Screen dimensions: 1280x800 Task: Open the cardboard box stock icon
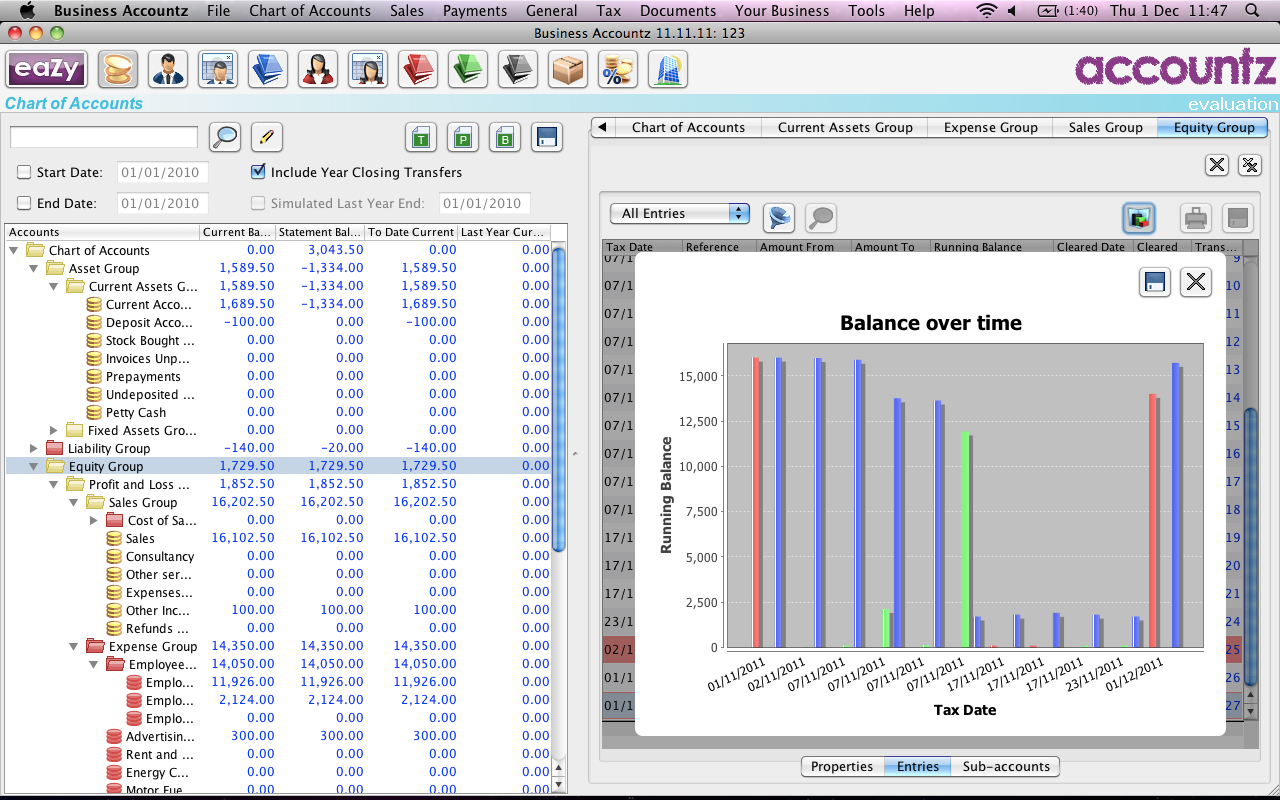(x=568, y=70)
